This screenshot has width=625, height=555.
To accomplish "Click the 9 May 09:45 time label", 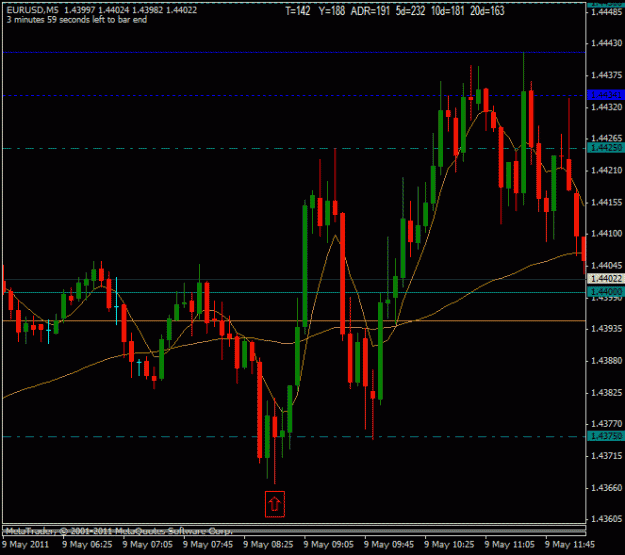I will pos(389,544).
